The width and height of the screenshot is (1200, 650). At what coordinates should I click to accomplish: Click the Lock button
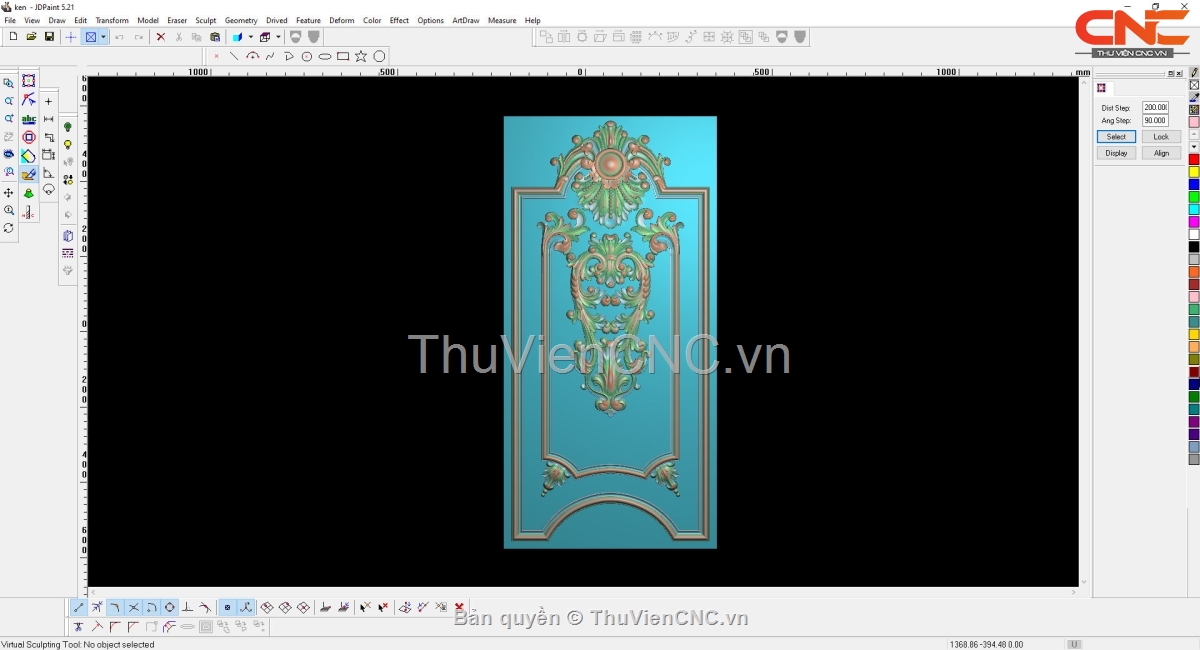1160,137
